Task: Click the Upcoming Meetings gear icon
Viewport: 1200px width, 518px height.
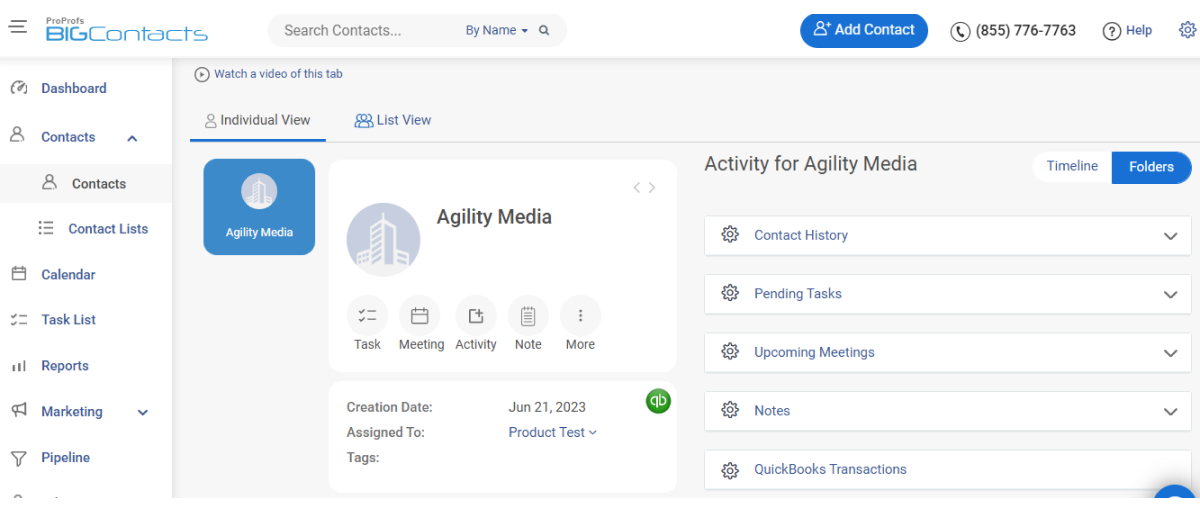Action: click(730, 352)
